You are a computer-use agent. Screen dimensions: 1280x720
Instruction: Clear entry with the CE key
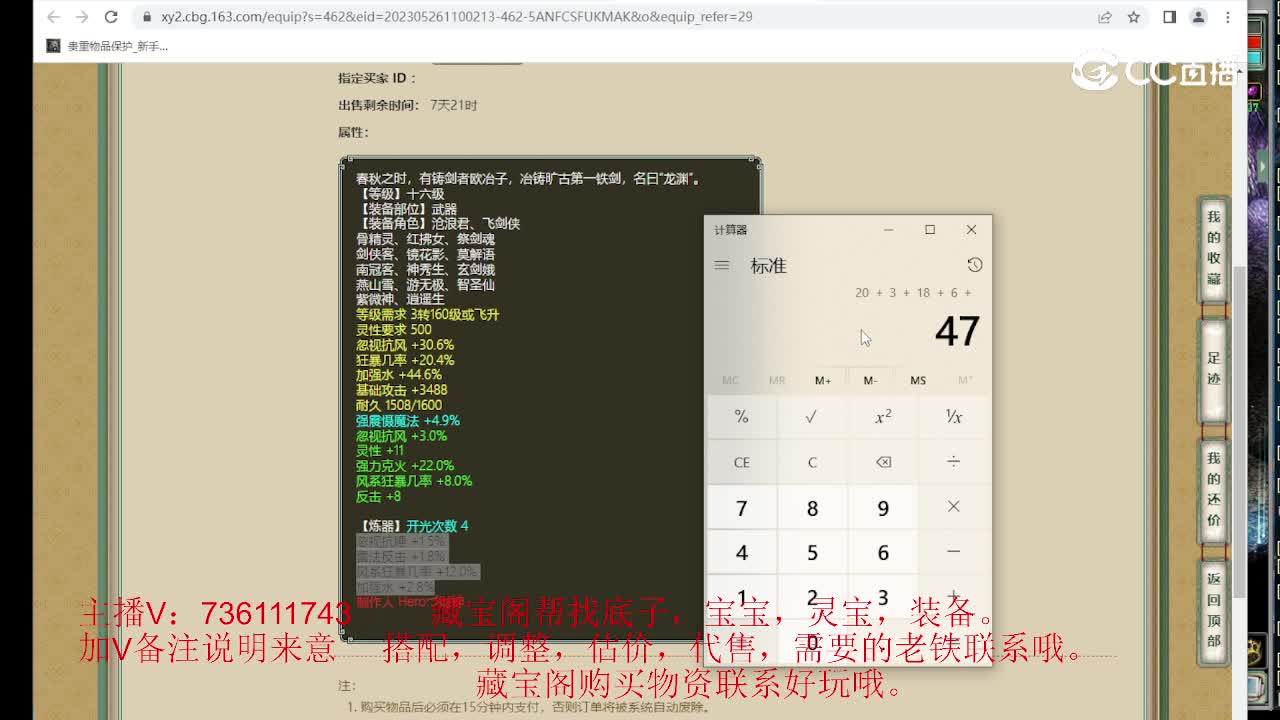[741, 462]
